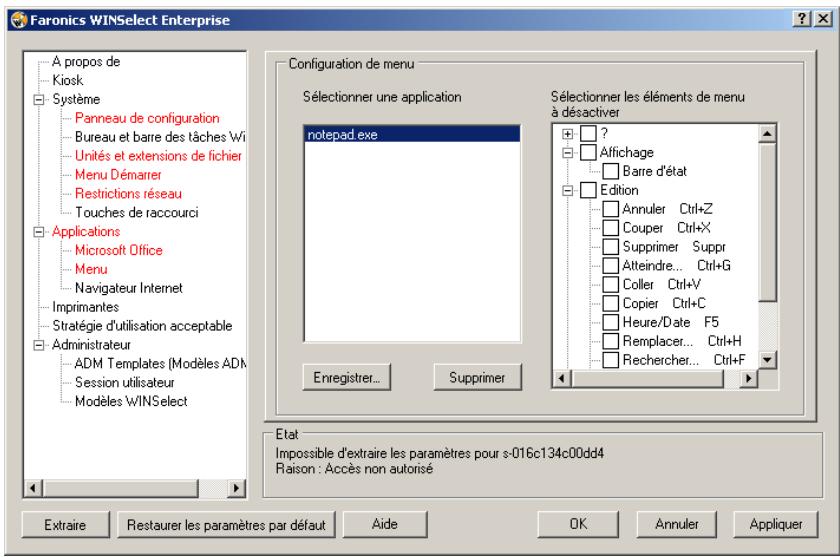
Task: Click the Supprimer button below the application list
Action: [477, 378]
